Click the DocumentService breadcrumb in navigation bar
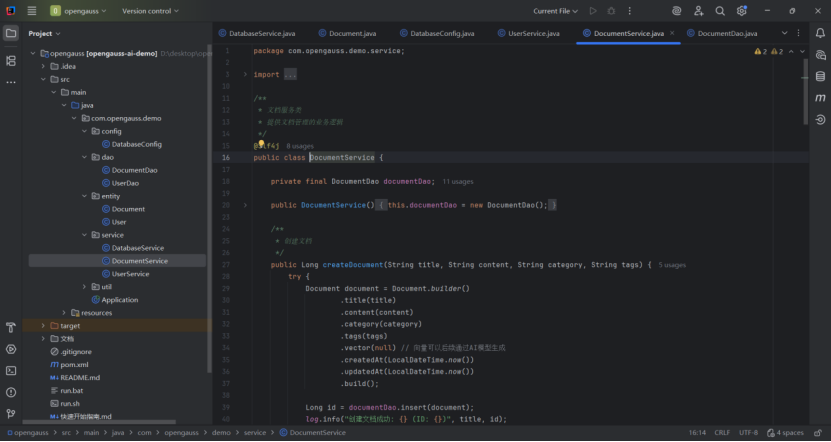The width and height of the screenshot is (831, 442). pyautogui.click(x=313, y=432)
